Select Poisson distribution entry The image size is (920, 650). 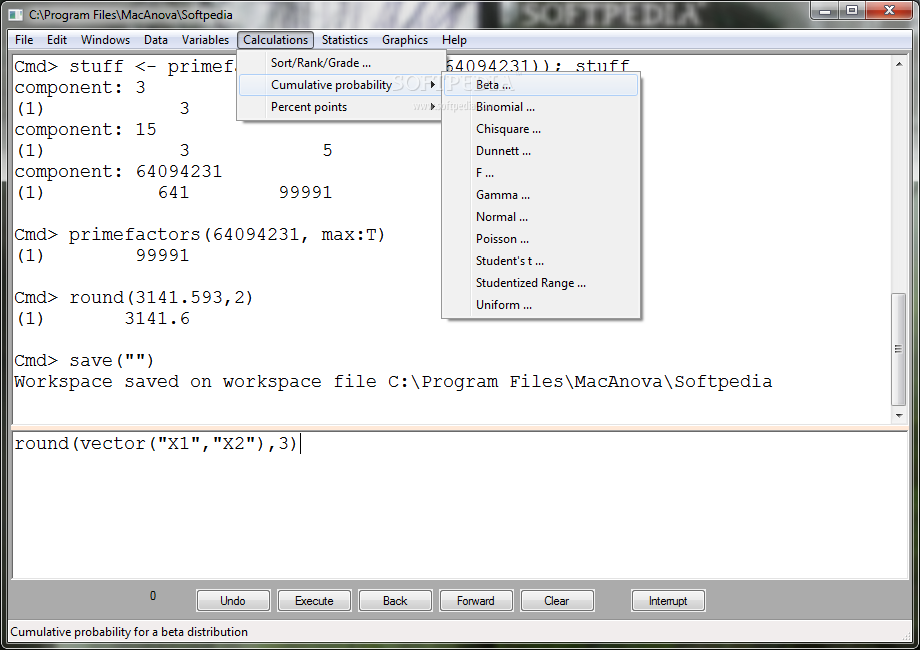coord(541,239)
